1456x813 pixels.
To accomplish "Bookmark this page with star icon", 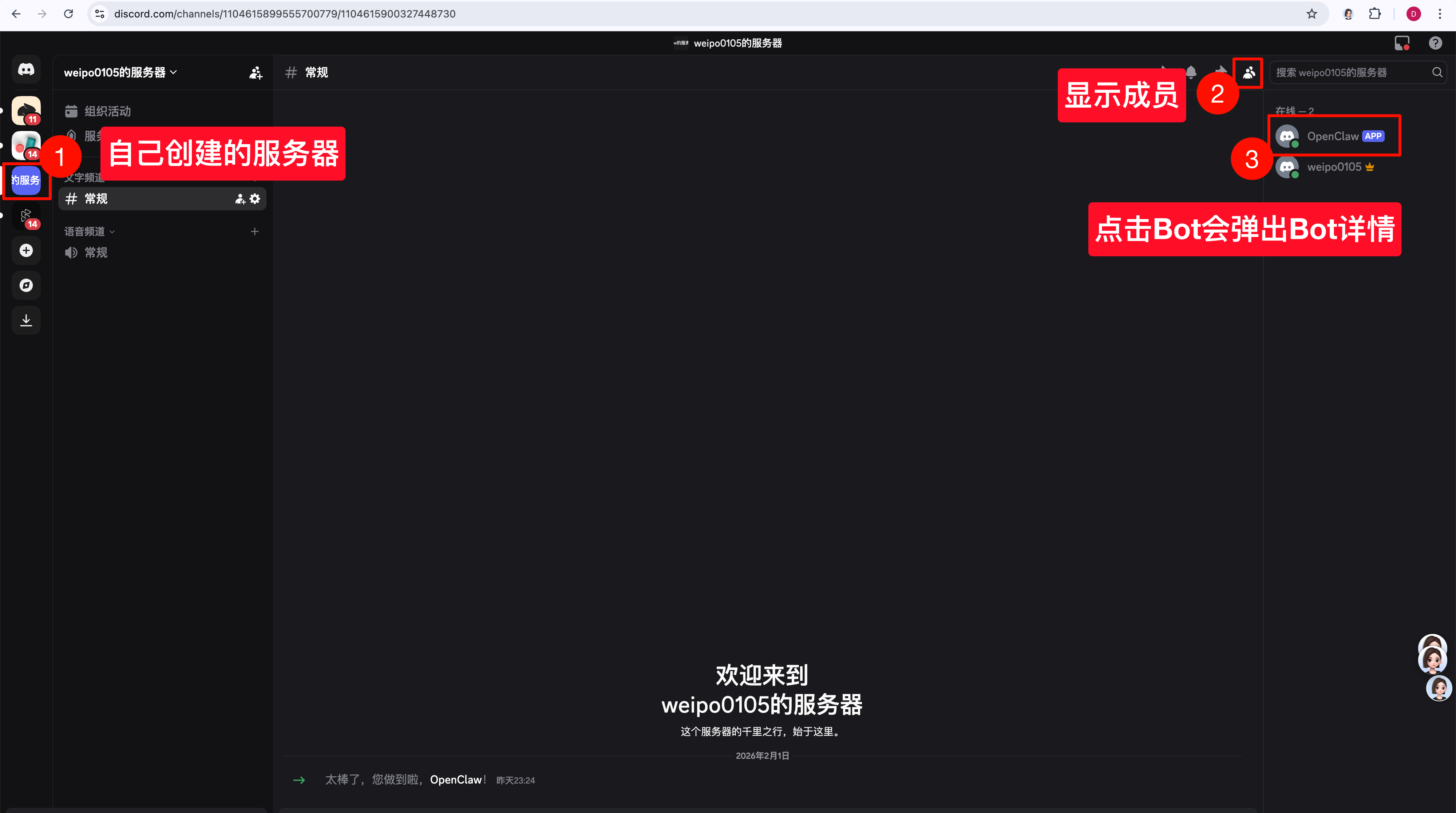I will click(1312, 14).
